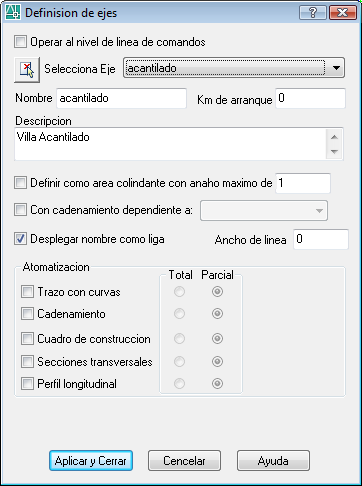Click the Descripcion scrollbar down arrow
362x486 pixels.
click(334, 152)
